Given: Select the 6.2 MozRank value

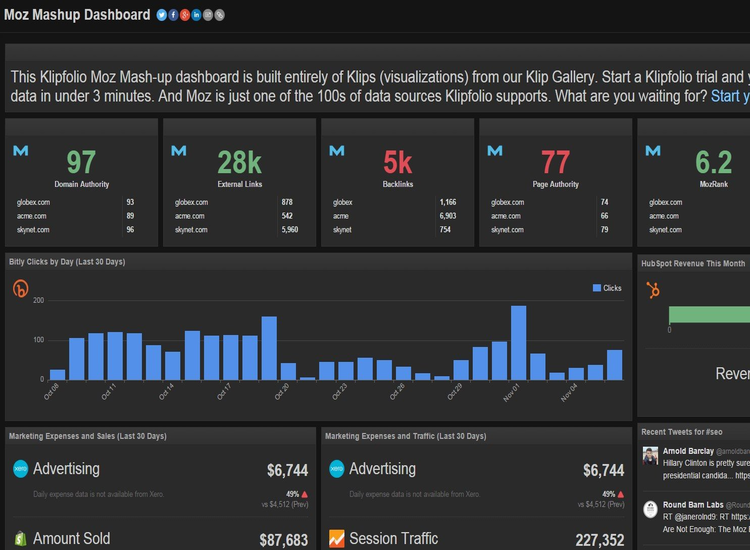Looking at the screenshot, I should (713, 163).
